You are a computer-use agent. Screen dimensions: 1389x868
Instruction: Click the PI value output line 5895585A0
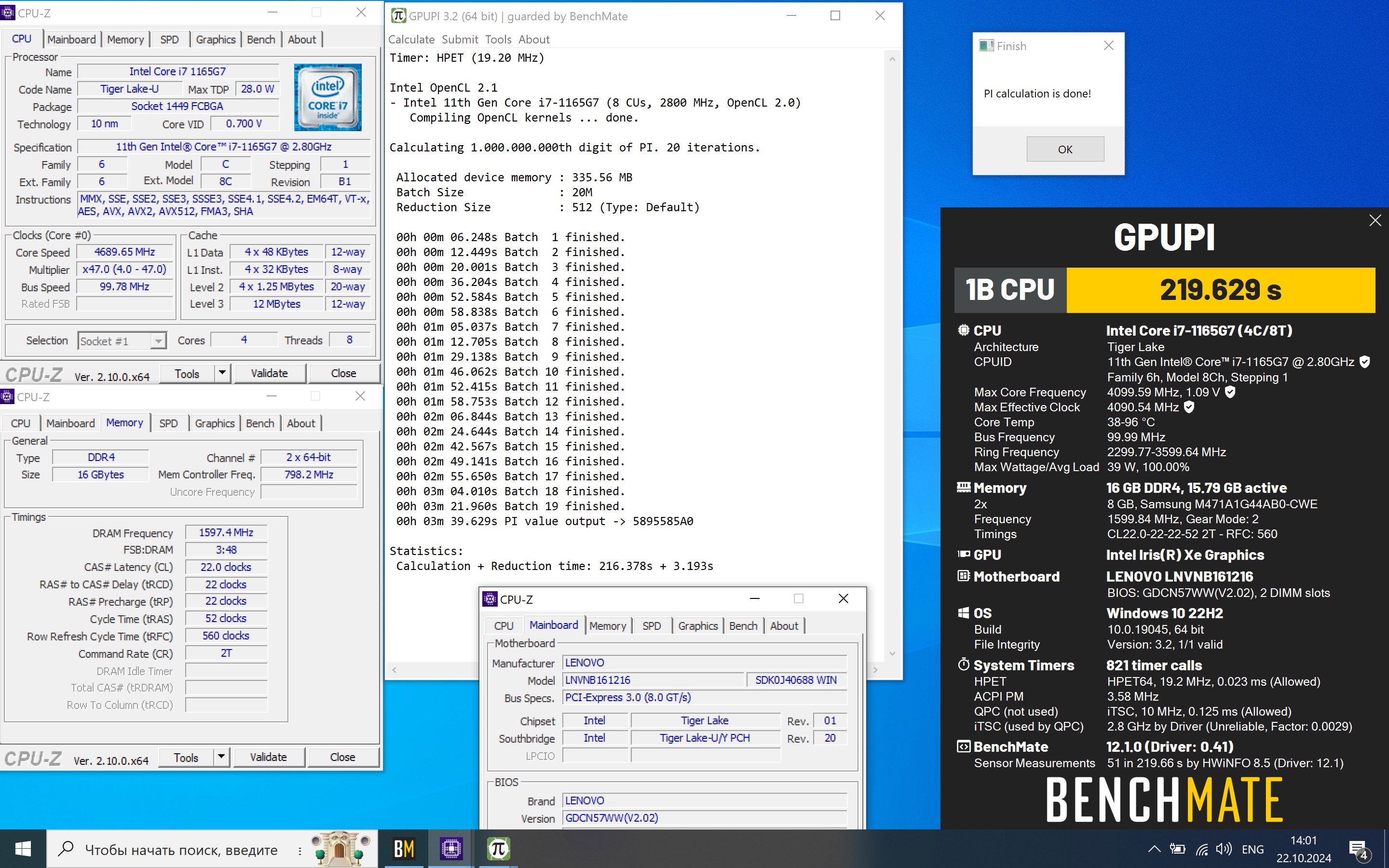click(545, 521)
